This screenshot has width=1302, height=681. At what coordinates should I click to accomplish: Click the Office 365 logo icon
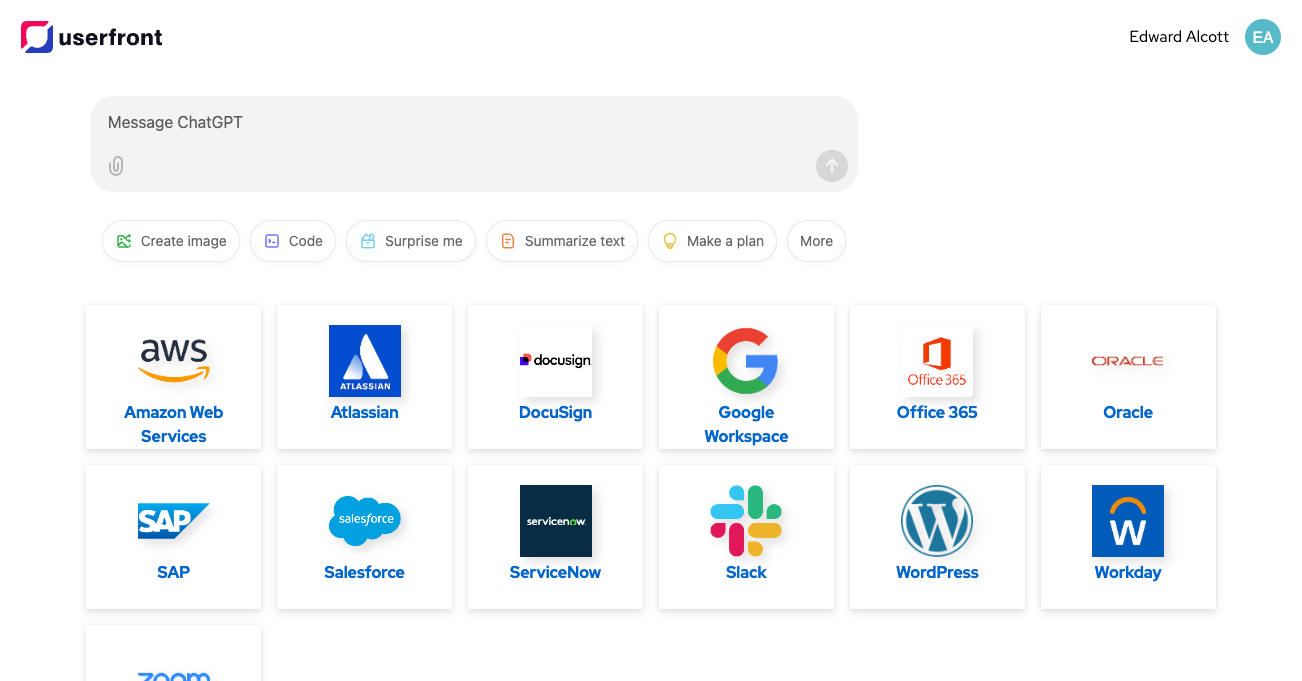click(x=937, y=361)
